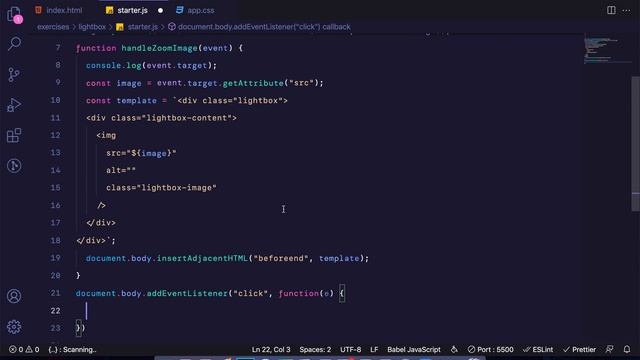Click the addEventListener callback breadcrumb
The width and height of the screenshot is (640, 360).
point(260,27)
